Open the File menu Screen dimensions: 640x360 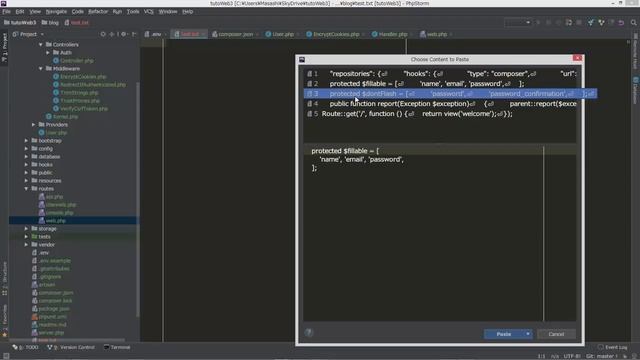coord(7,11)
